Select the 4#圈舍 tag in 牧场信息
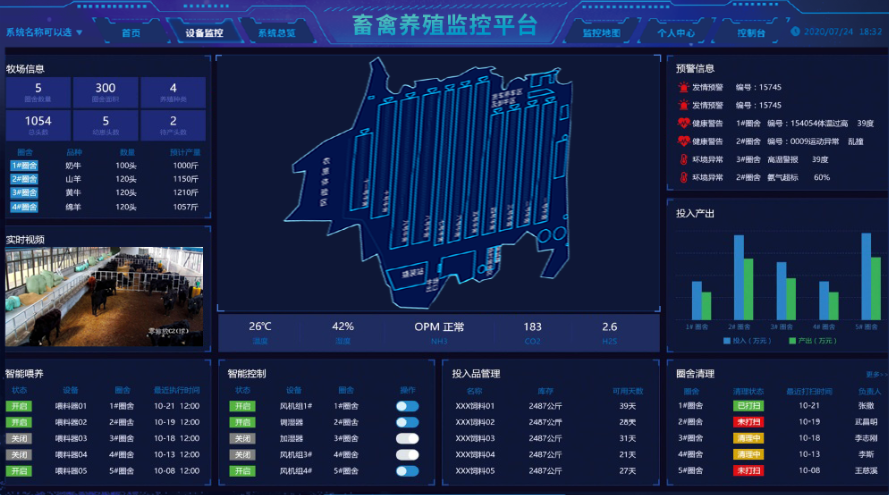The height and width of the screenshot is (495, 889). tap(24, 207)
